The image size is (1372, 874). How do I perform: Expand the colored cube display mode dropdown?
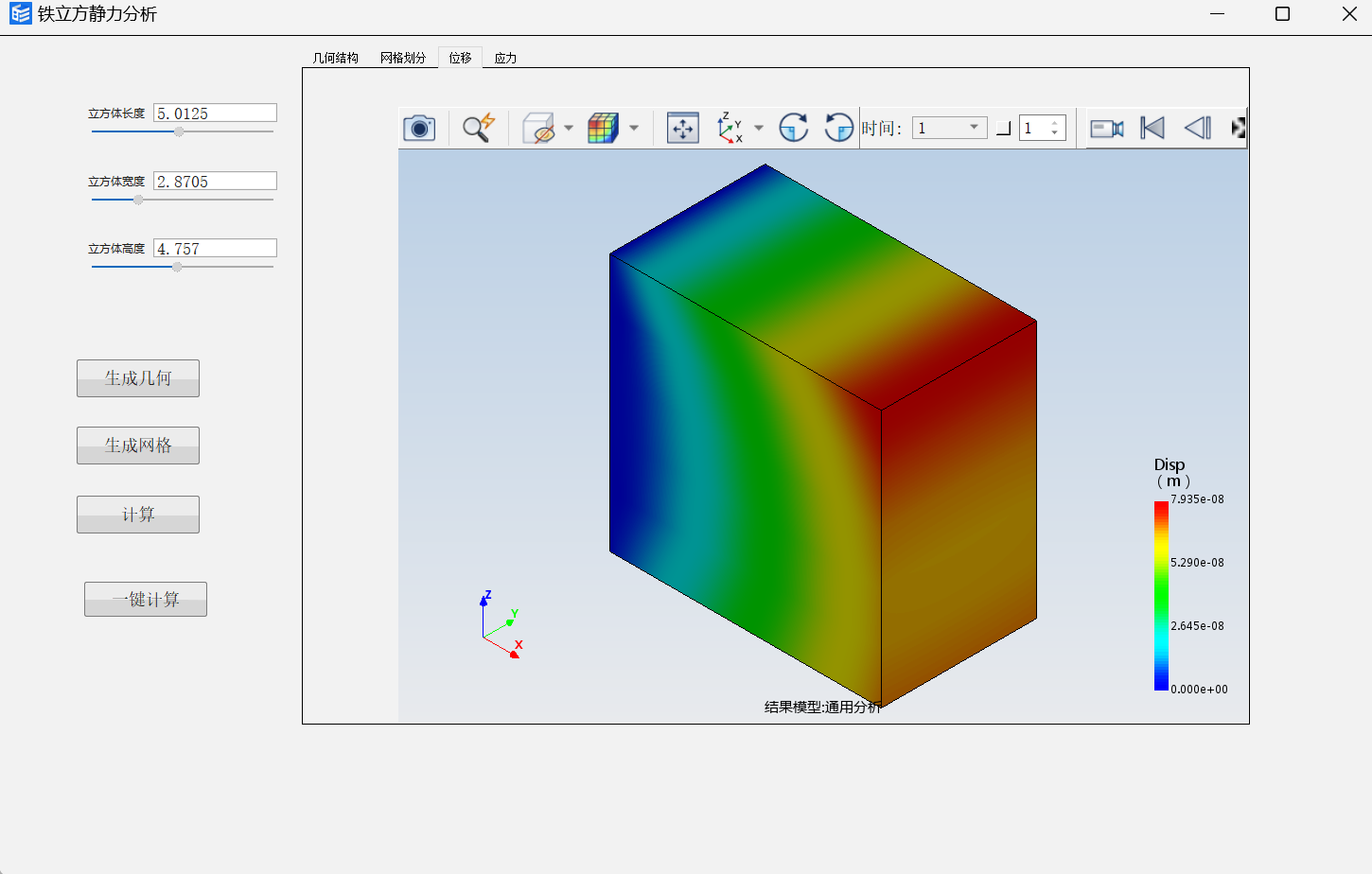tap(634, 128)
